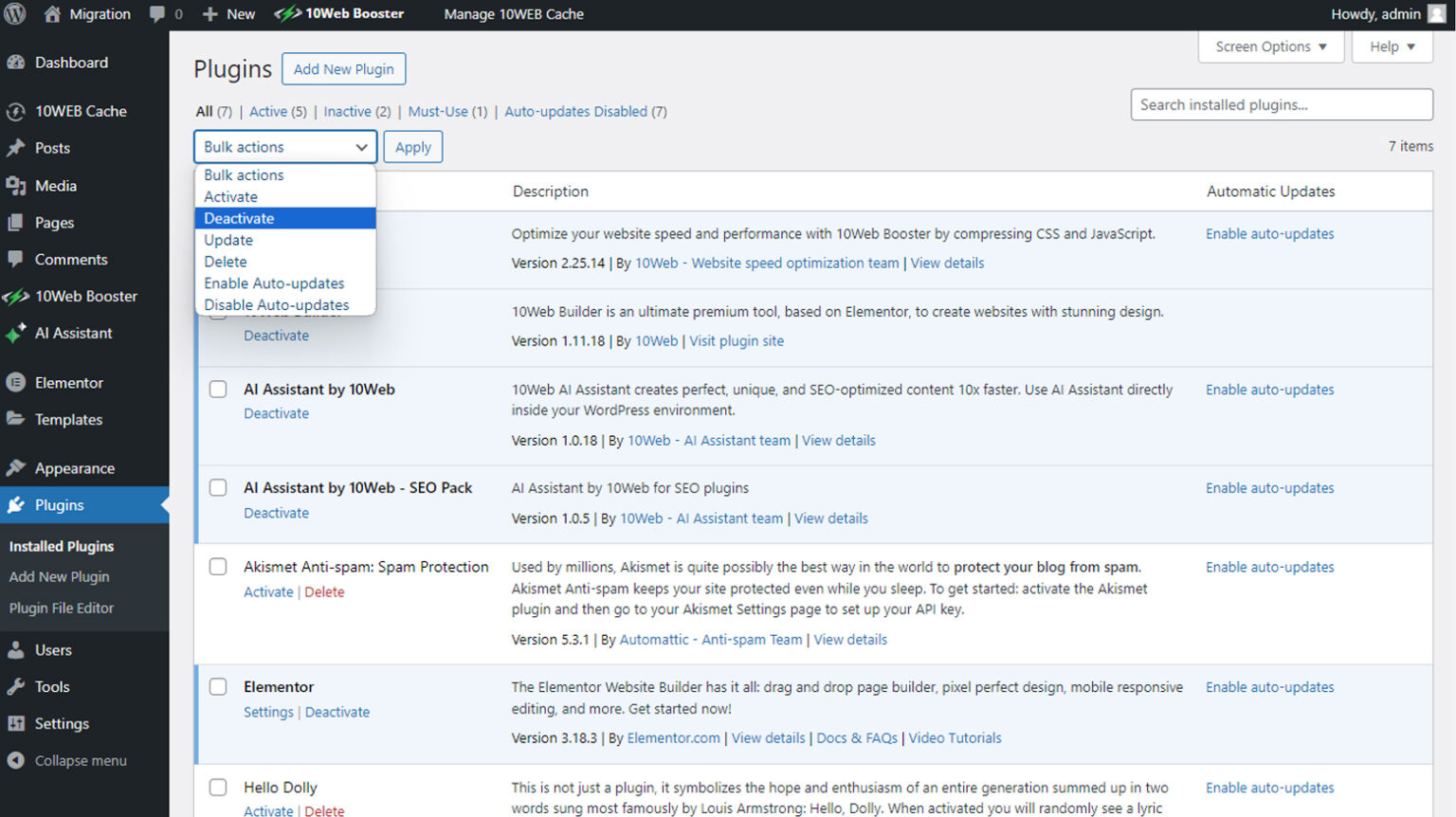Click the Dashboard gauge icon in sidebar
The height and width of the screenshot is (817, 1456).
pos(15,63)
